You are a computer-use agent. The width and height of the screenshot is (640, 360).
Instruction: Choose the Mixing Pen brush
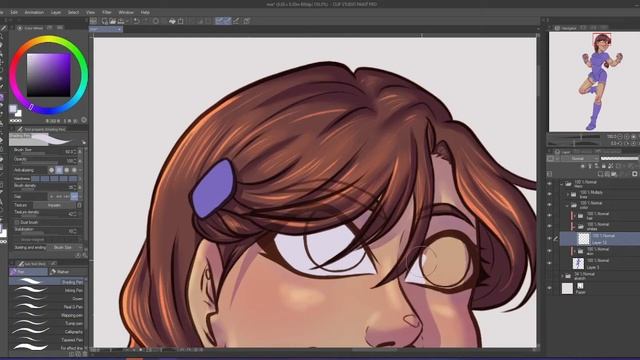tap(48, 290)
